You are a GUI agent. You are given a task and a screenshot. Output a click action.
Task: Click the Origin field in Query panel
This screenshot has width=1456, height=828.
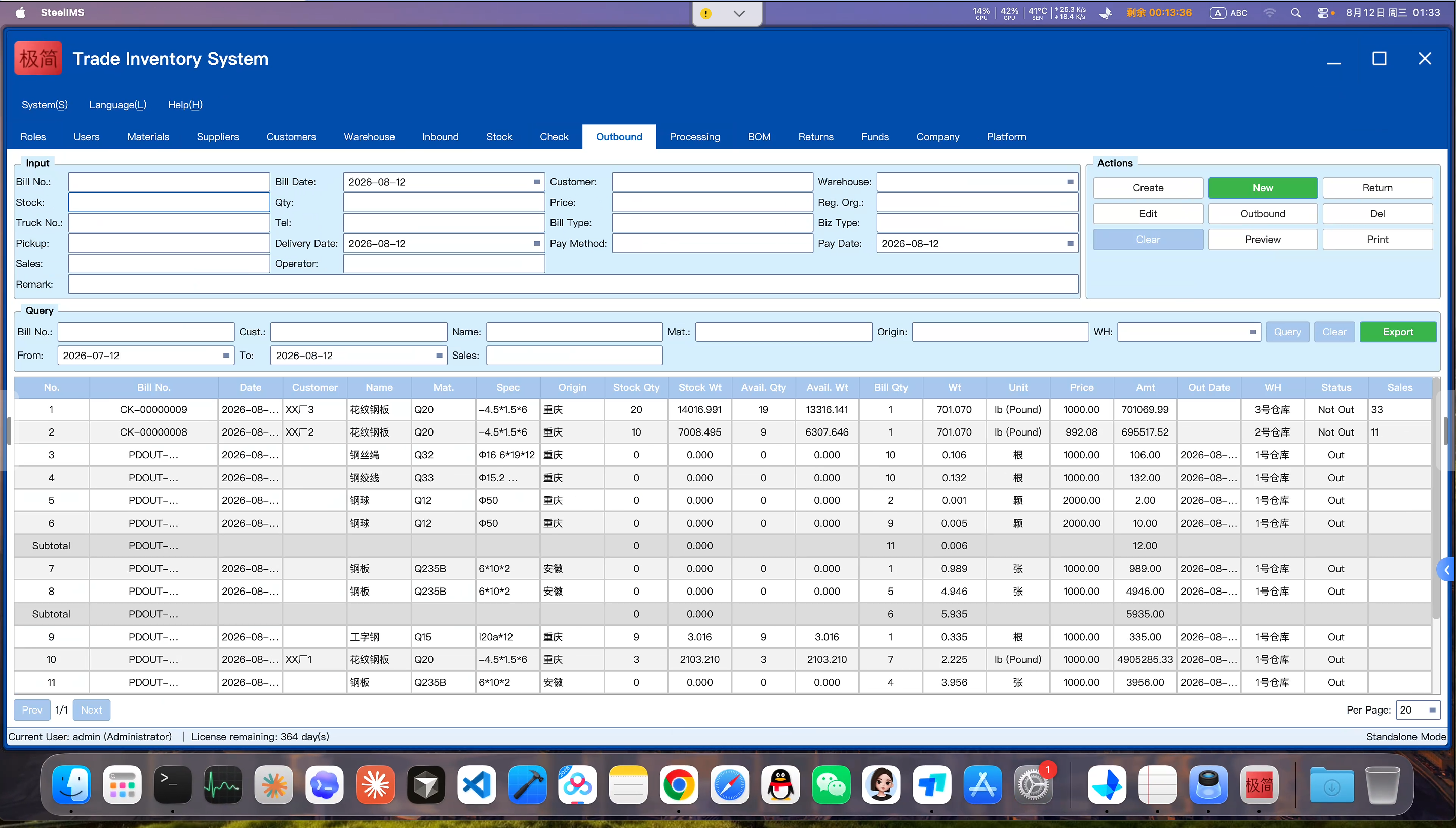point(1000,332)
